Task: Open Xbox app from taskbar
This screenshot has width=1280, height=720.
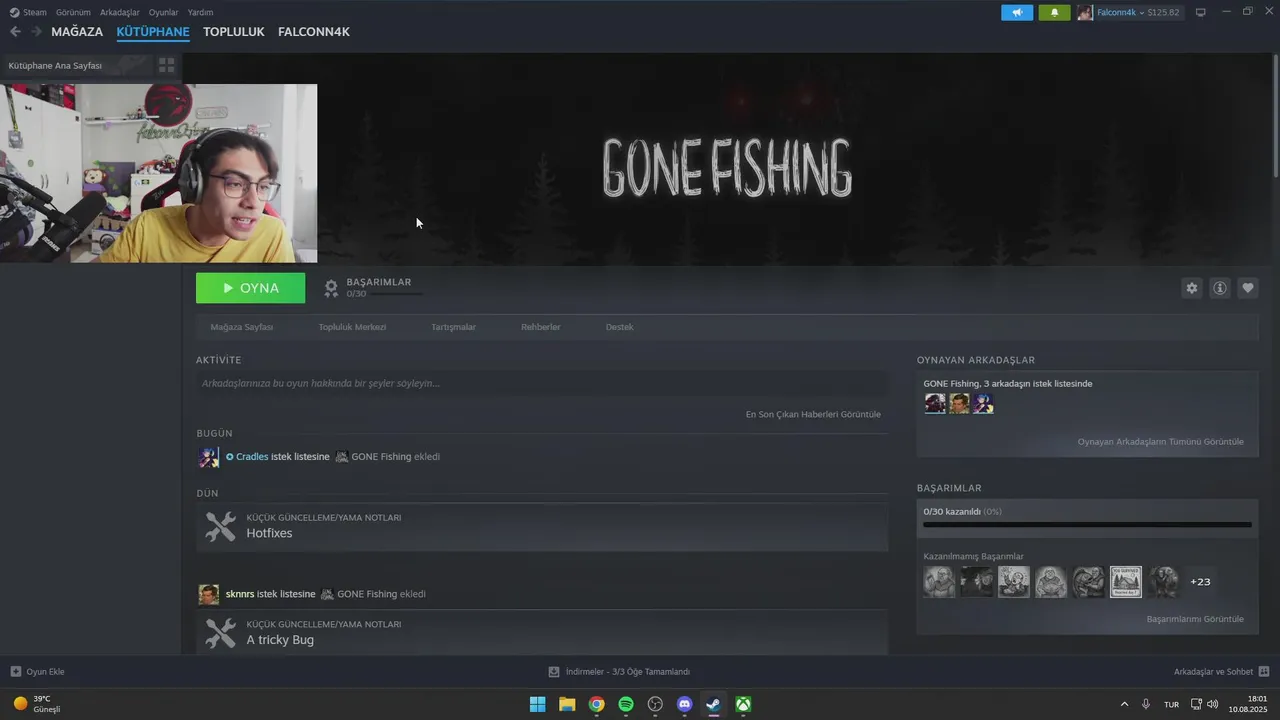Action: pos(744,704)
